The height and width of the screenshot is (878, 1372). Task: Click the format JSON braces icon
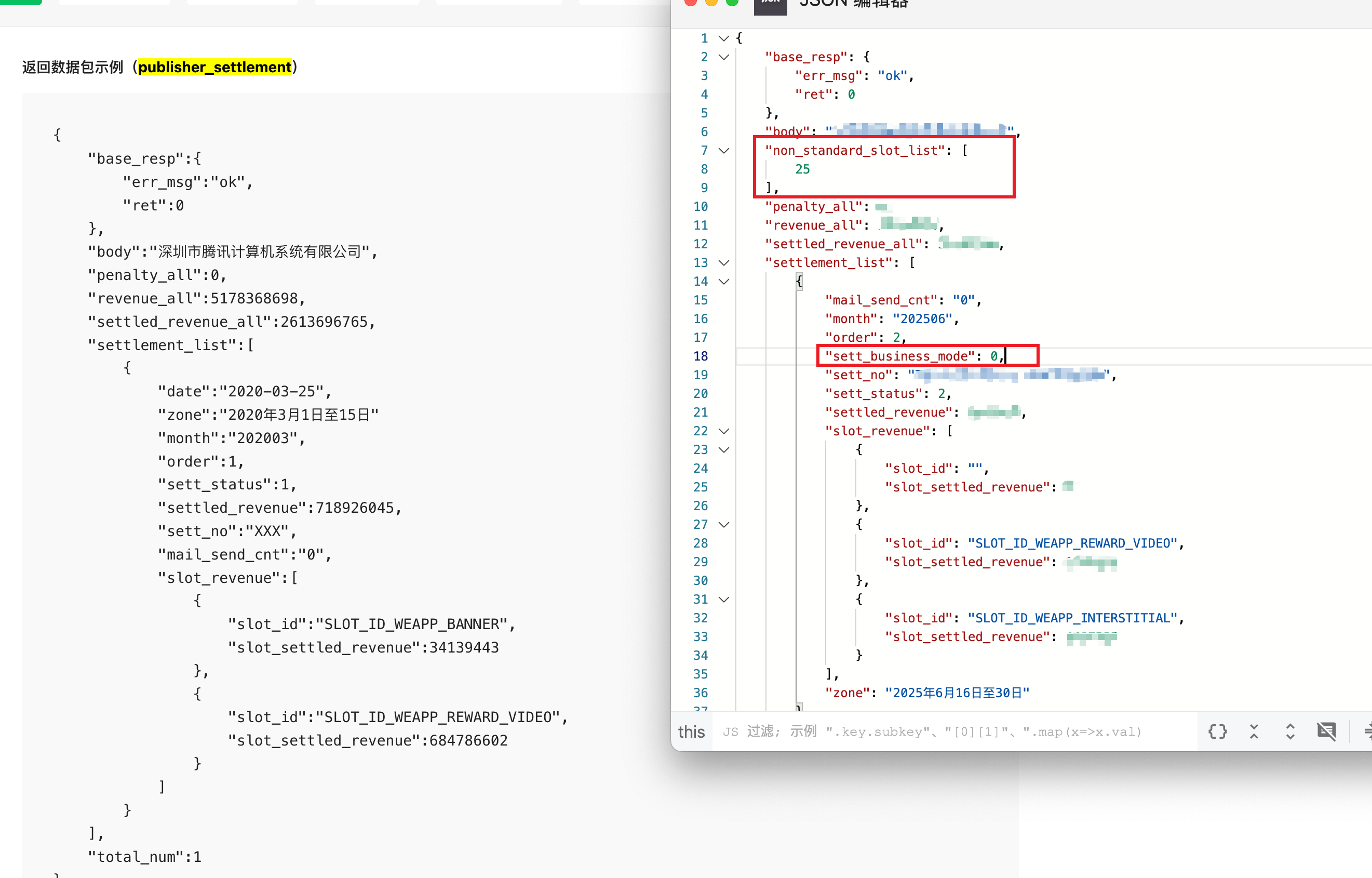tap(1217, 731)
